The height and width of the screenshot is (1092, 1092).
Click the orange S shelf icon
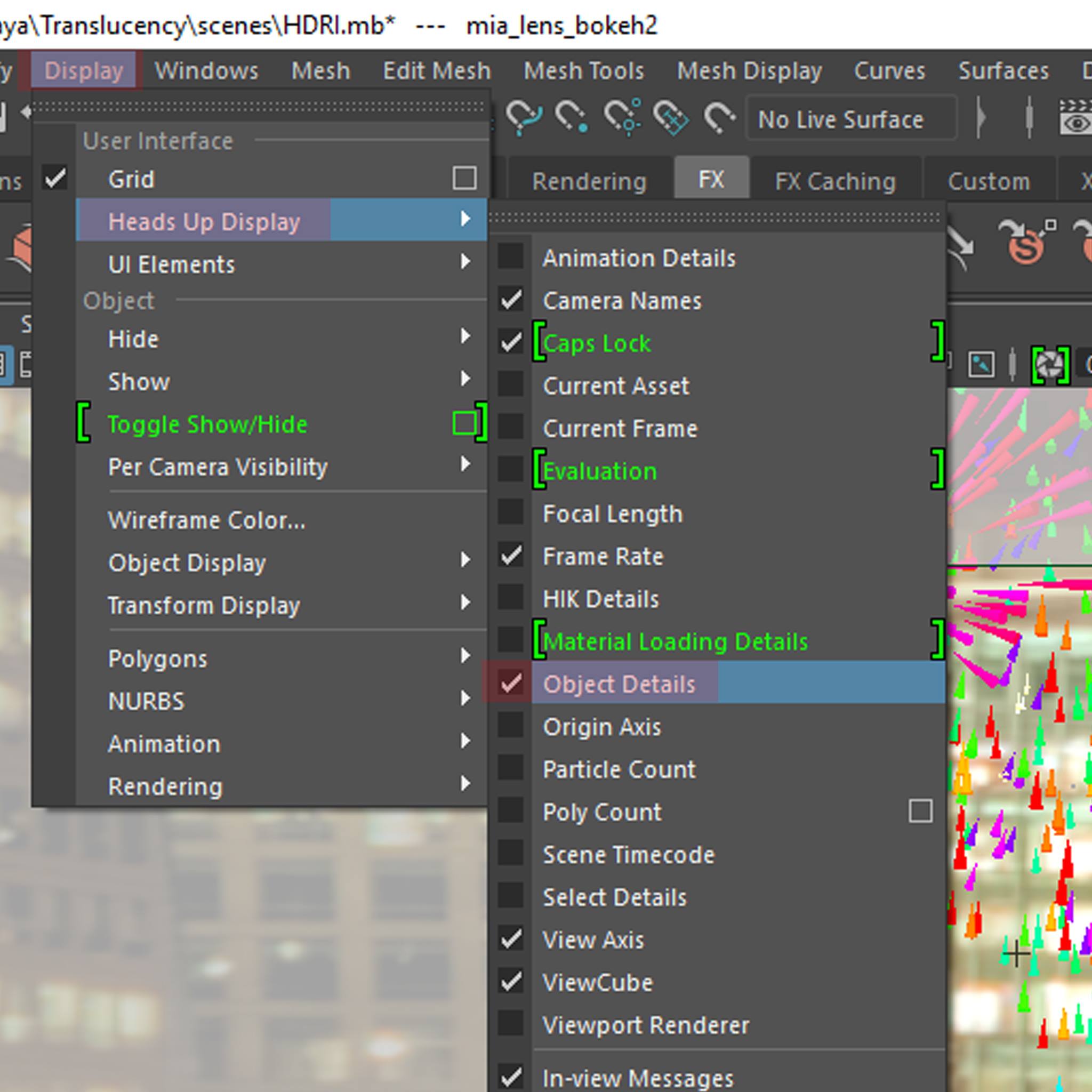(1025, 244)
